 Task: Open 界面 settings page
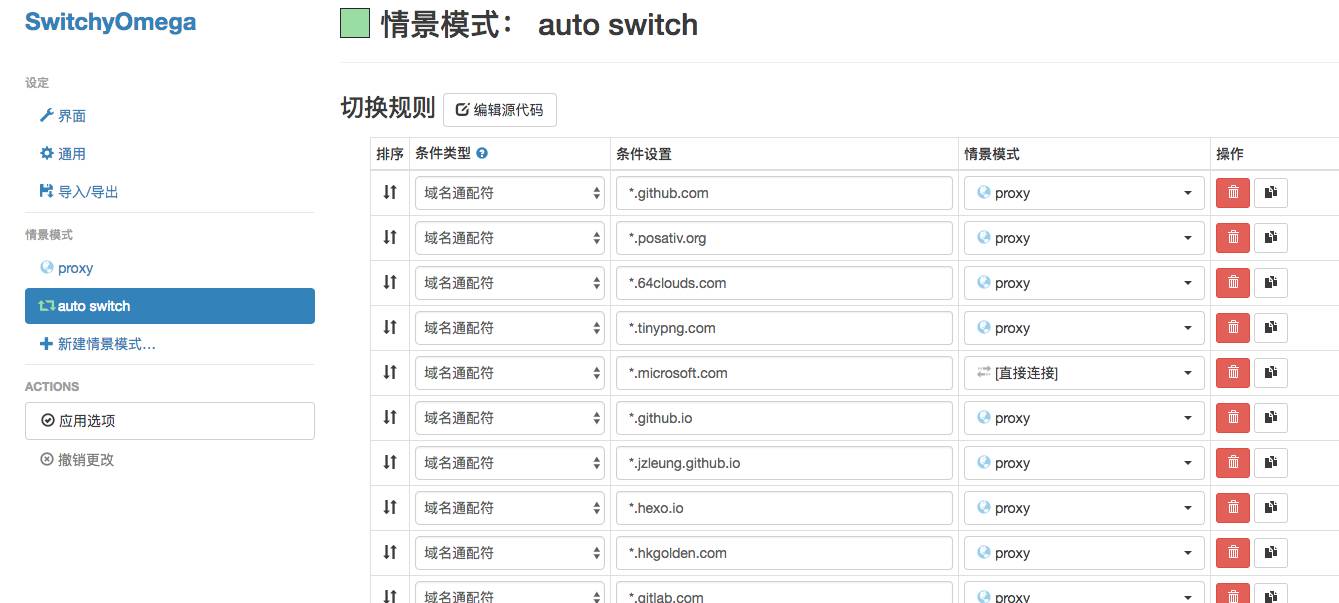(x=63, y=116)
